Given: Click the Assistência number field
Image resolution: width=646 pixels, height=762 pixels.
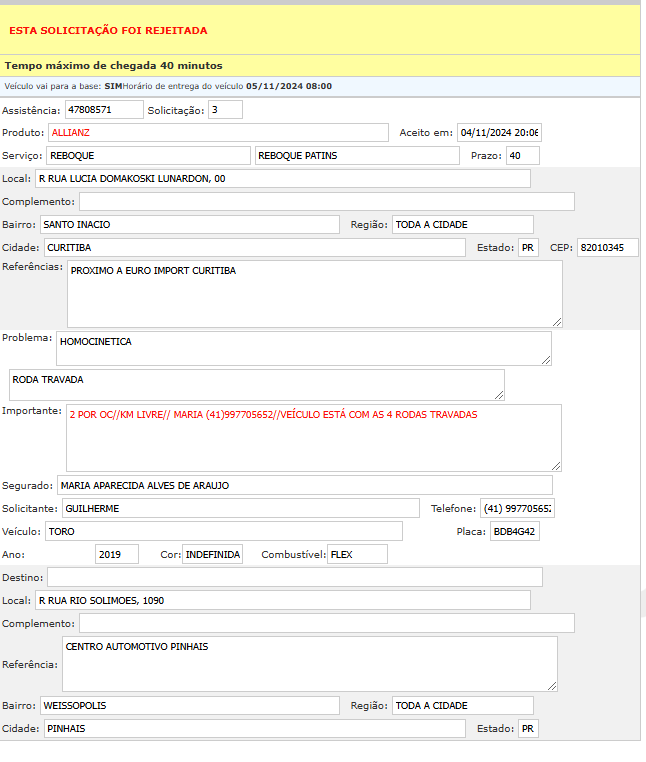Looking at the screenshot, I should coord(103,109).
